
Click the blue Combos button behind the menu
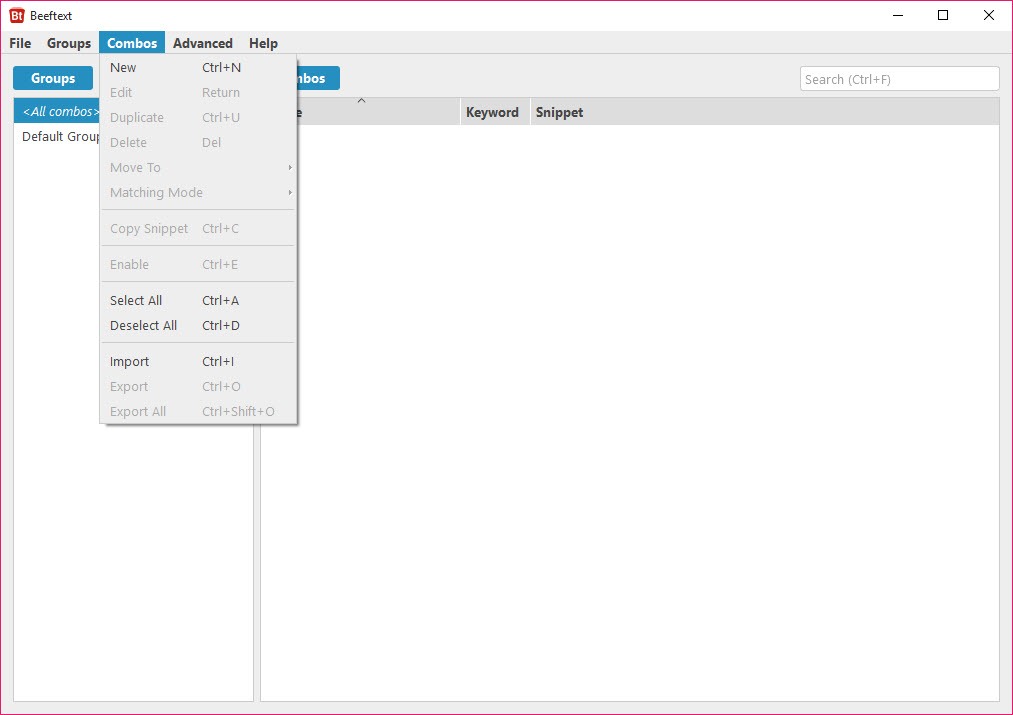tap(318, 78)
